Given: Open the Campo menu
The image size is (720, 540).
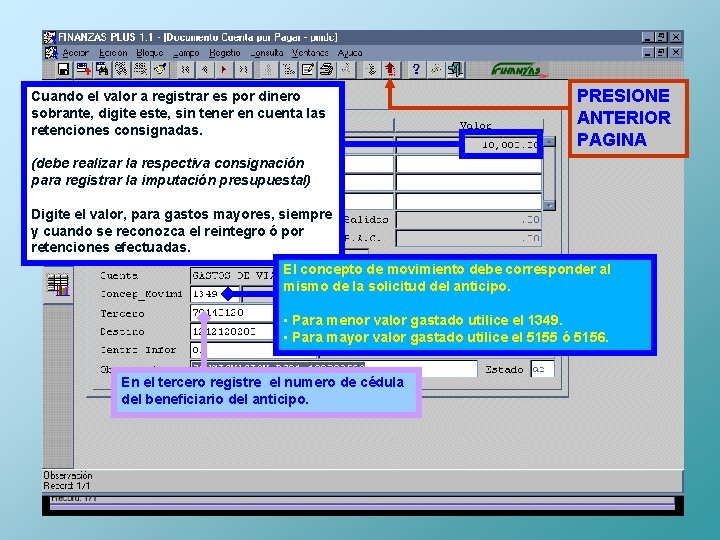Looking at the screenshot, I should 186,53.
